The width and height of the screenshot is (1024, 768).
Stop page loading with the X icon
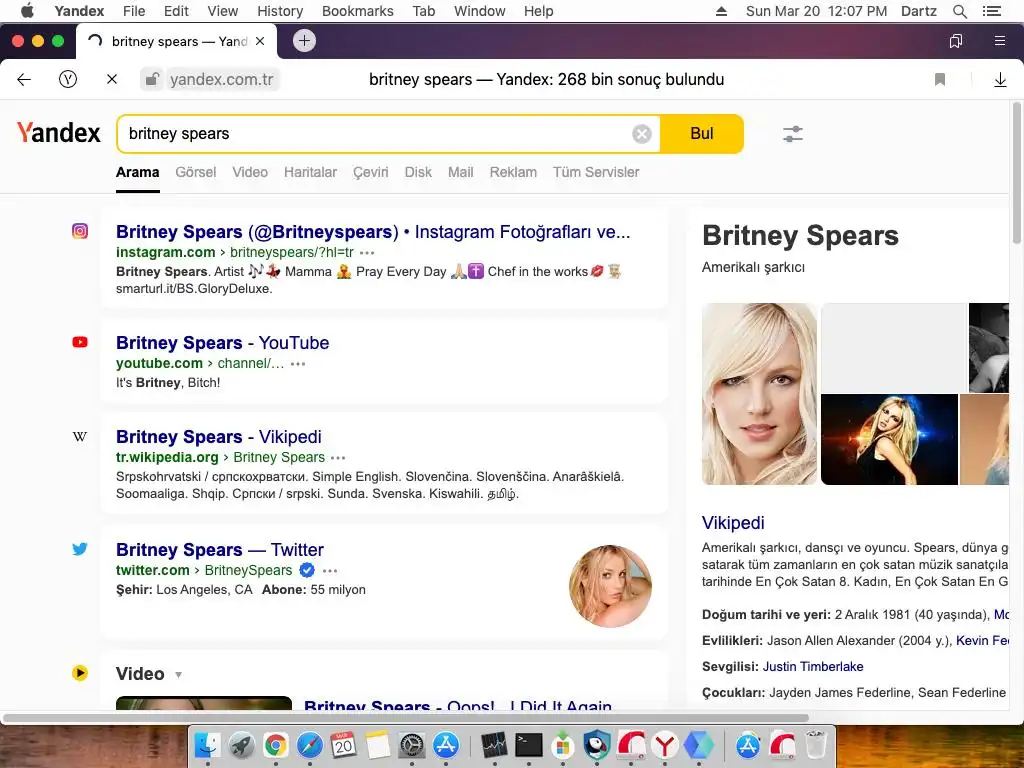click(x=112, y=80)
